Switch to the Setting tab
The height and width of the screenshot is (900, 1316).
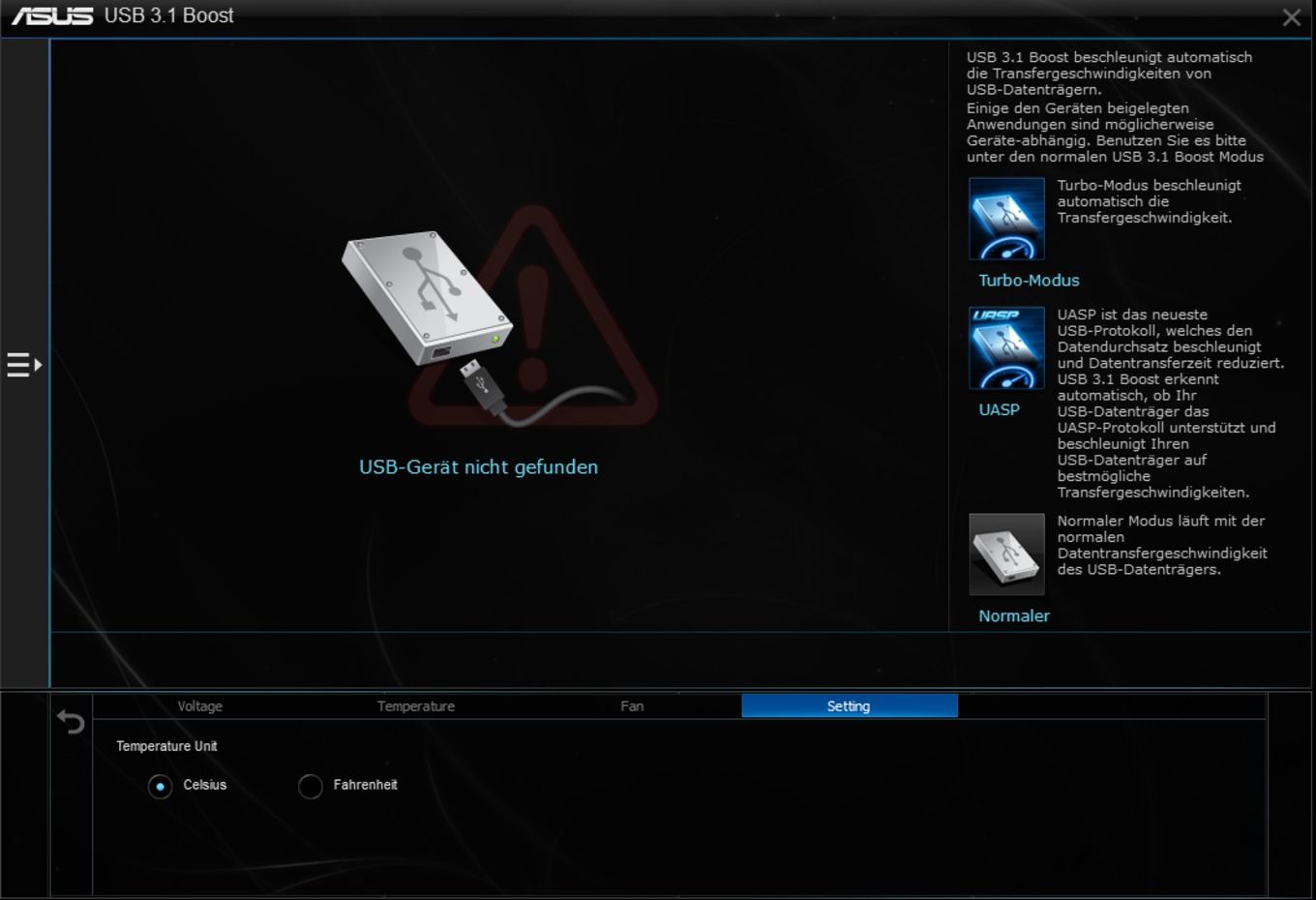(849, 706)
